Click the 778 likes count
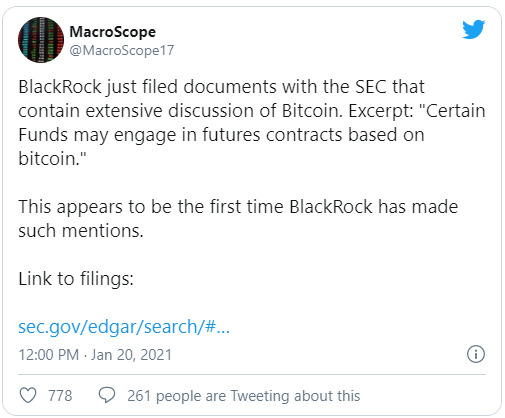The height and width of the screenshot is (418, 505). [x=60, y=396]
